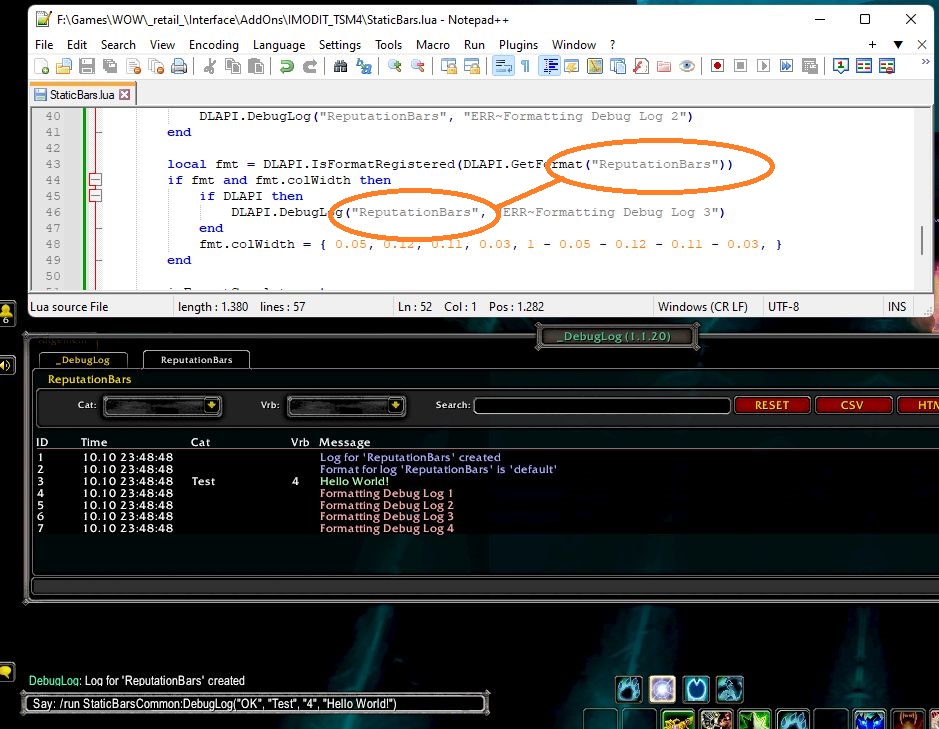Click the Save All icon
The image size is (939, 729).
point(110,66)
